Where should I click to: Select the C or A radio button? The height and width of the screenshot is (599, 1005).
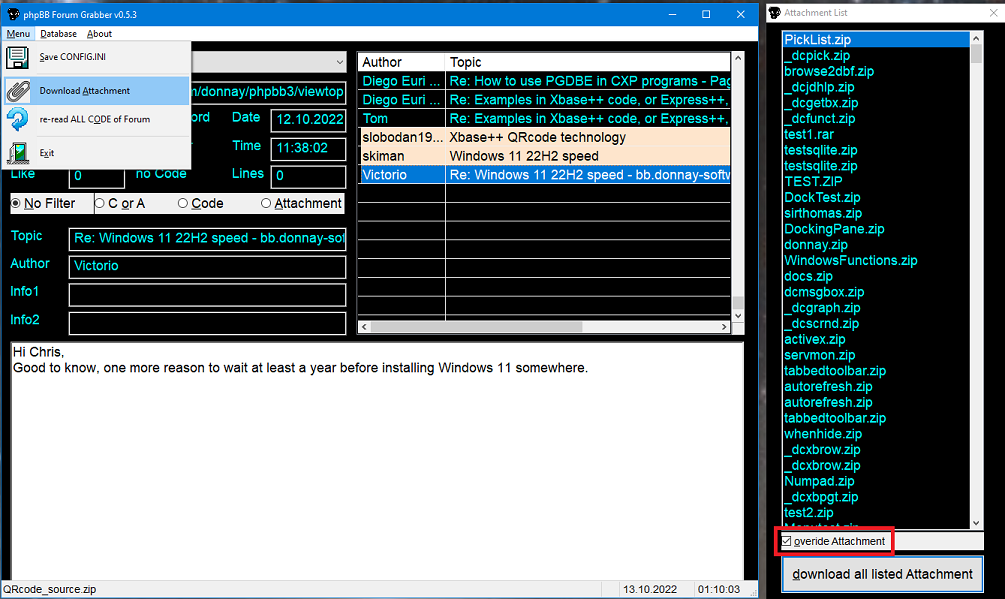pyautogui.click(x=99, y=204)
